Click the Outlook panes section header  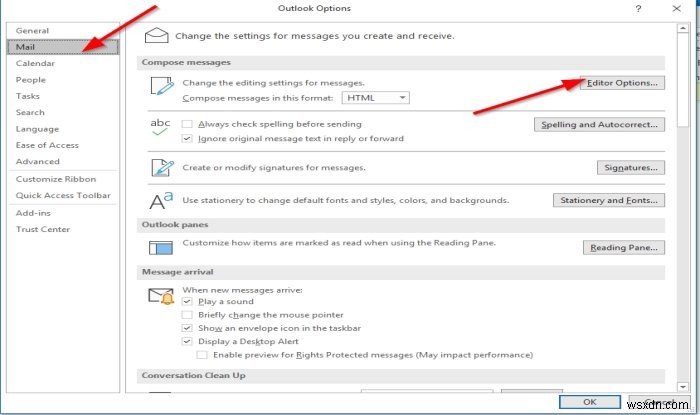[401, 224]
